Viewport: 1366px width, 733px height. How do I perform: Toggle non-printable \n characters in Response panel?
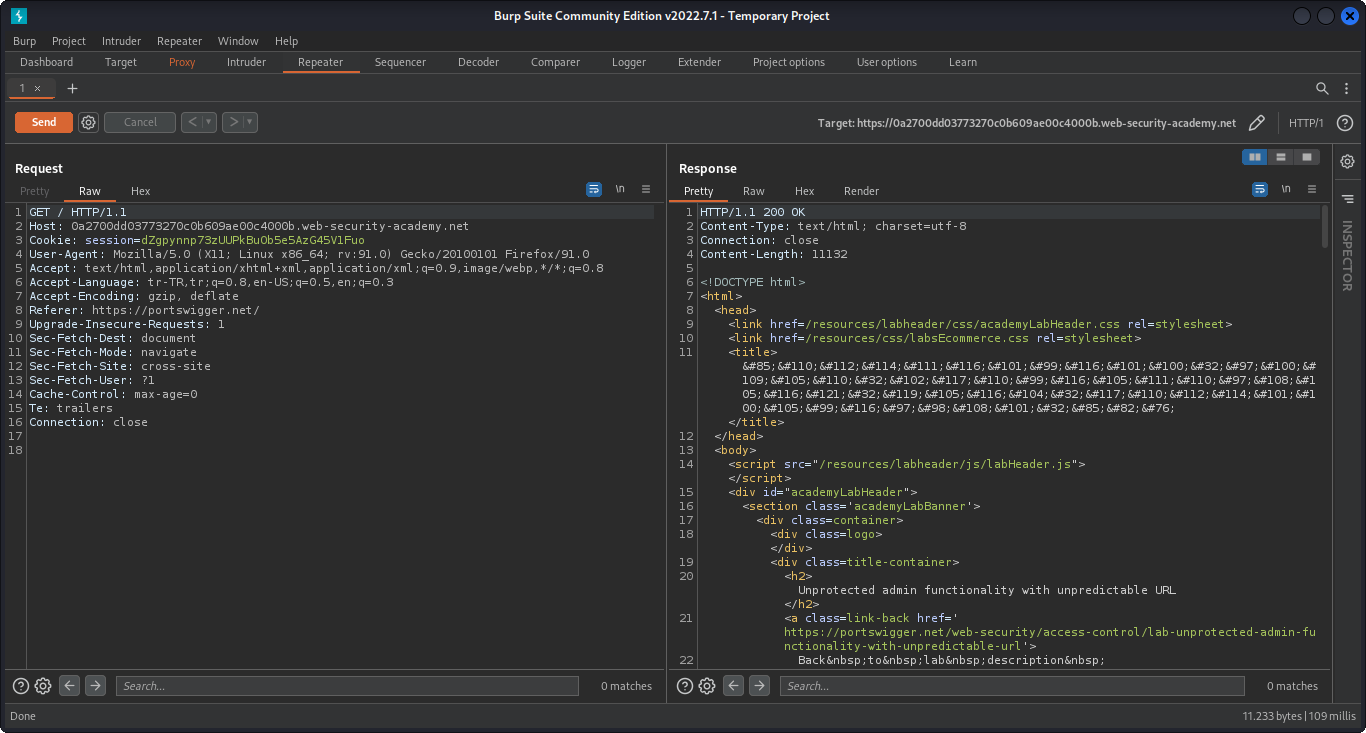pyautogui.click(x=1286, y=189)
